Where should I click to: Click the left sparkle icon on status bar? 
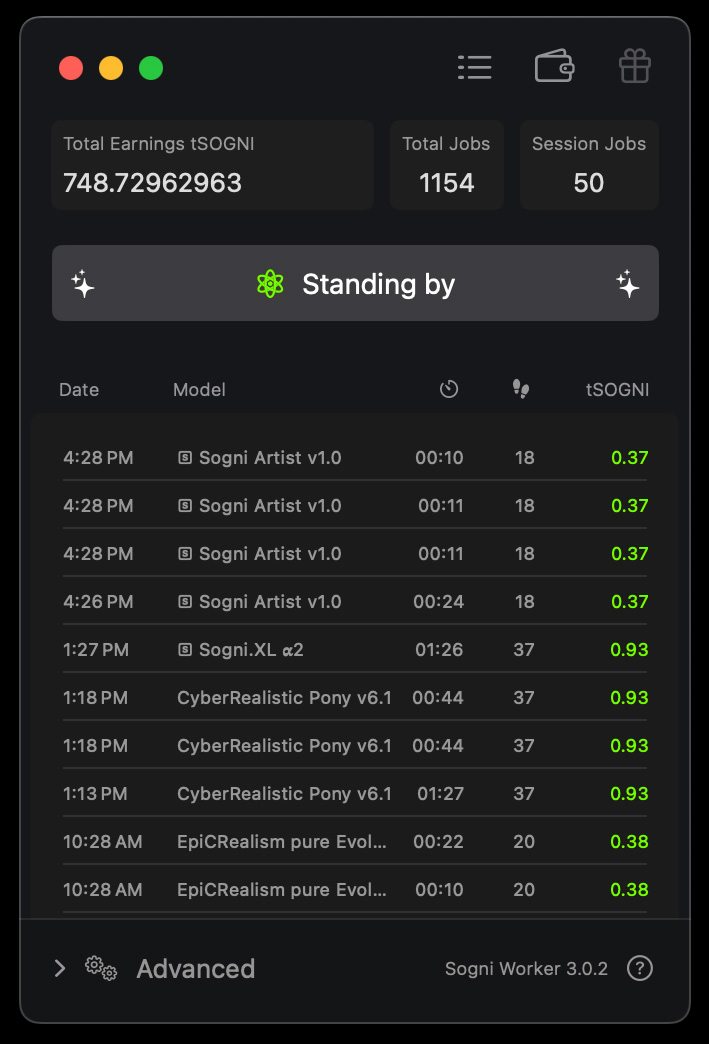coord(83,284)
